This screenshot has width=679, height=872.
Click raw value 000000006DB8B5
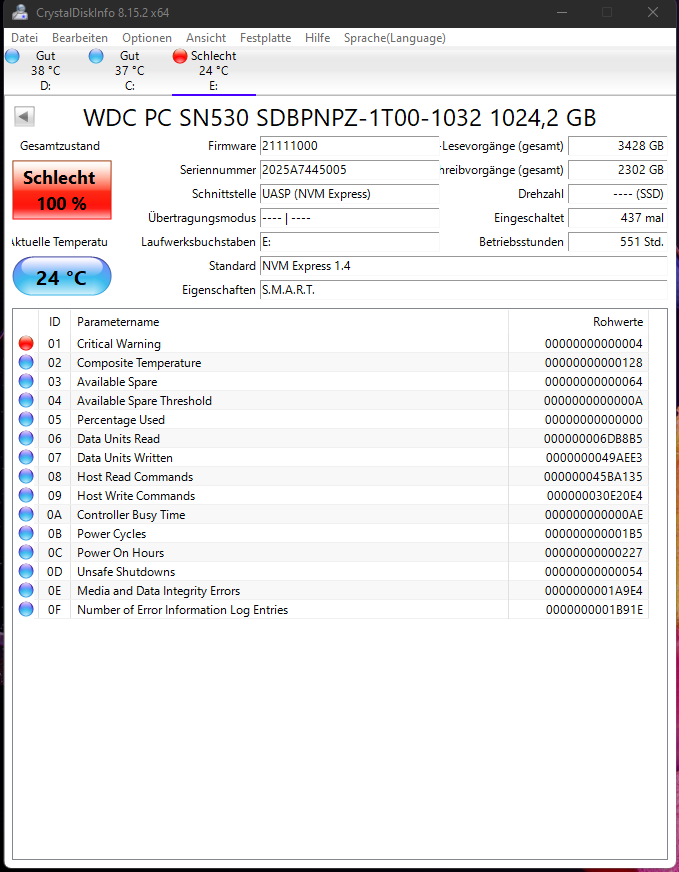click(x=593, y=439)
